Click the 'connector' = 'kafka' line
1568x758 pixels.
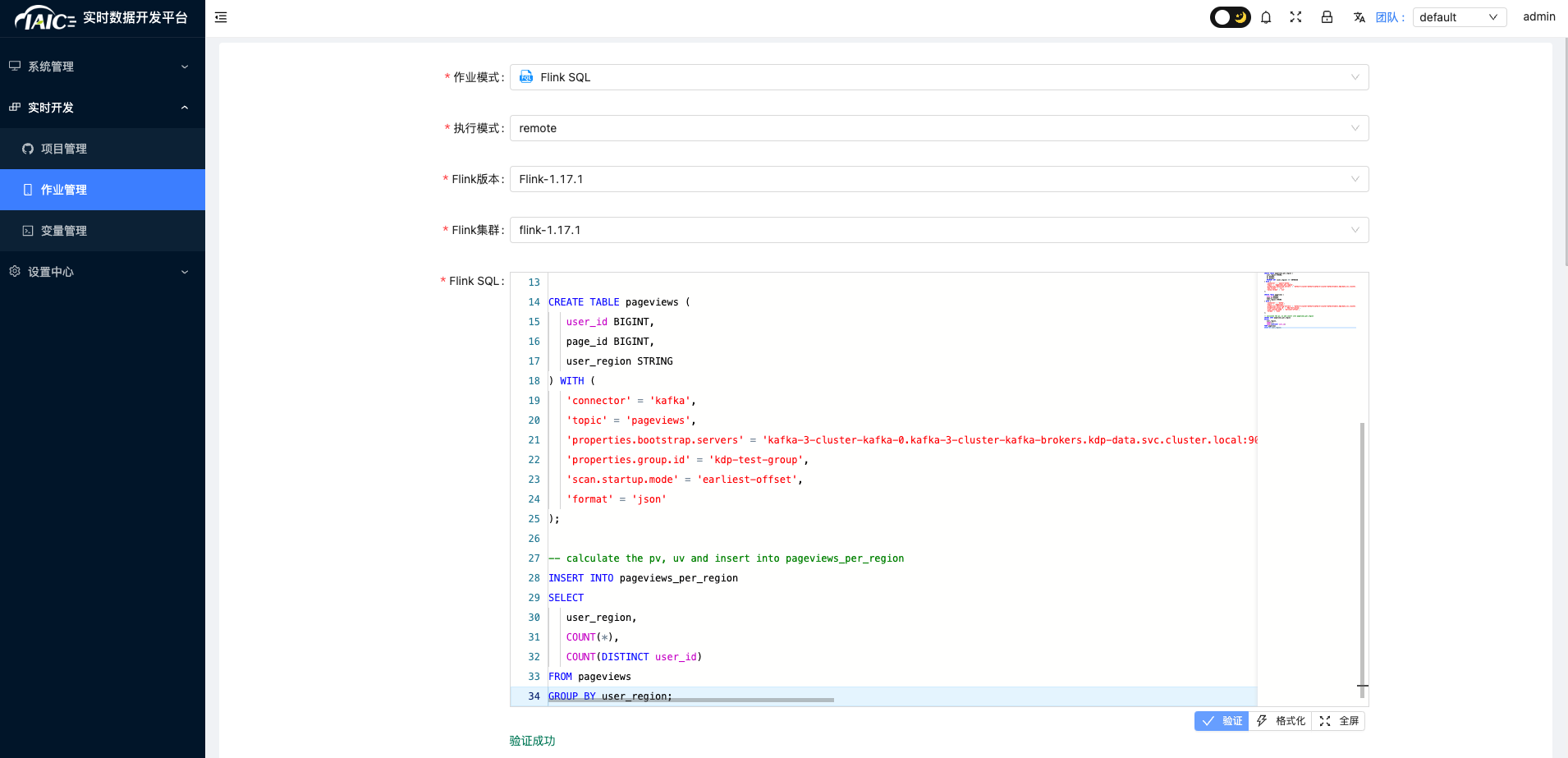click(630, 401)
